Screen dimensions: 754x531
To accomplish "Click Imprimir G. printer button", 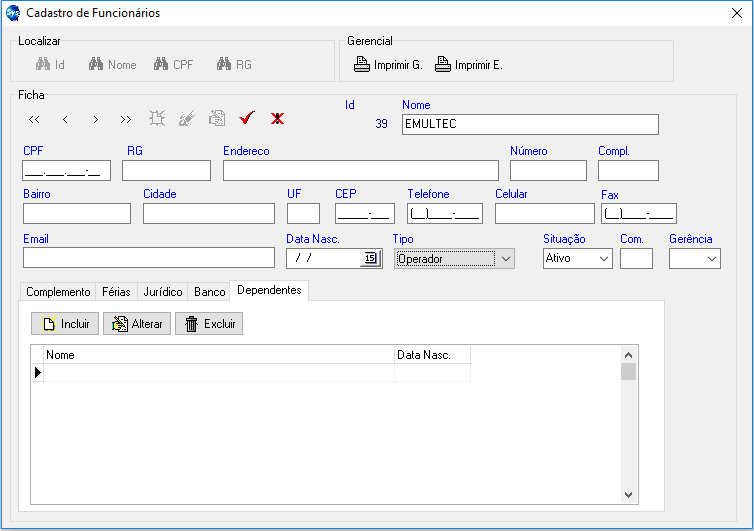I will pos(388,65).
